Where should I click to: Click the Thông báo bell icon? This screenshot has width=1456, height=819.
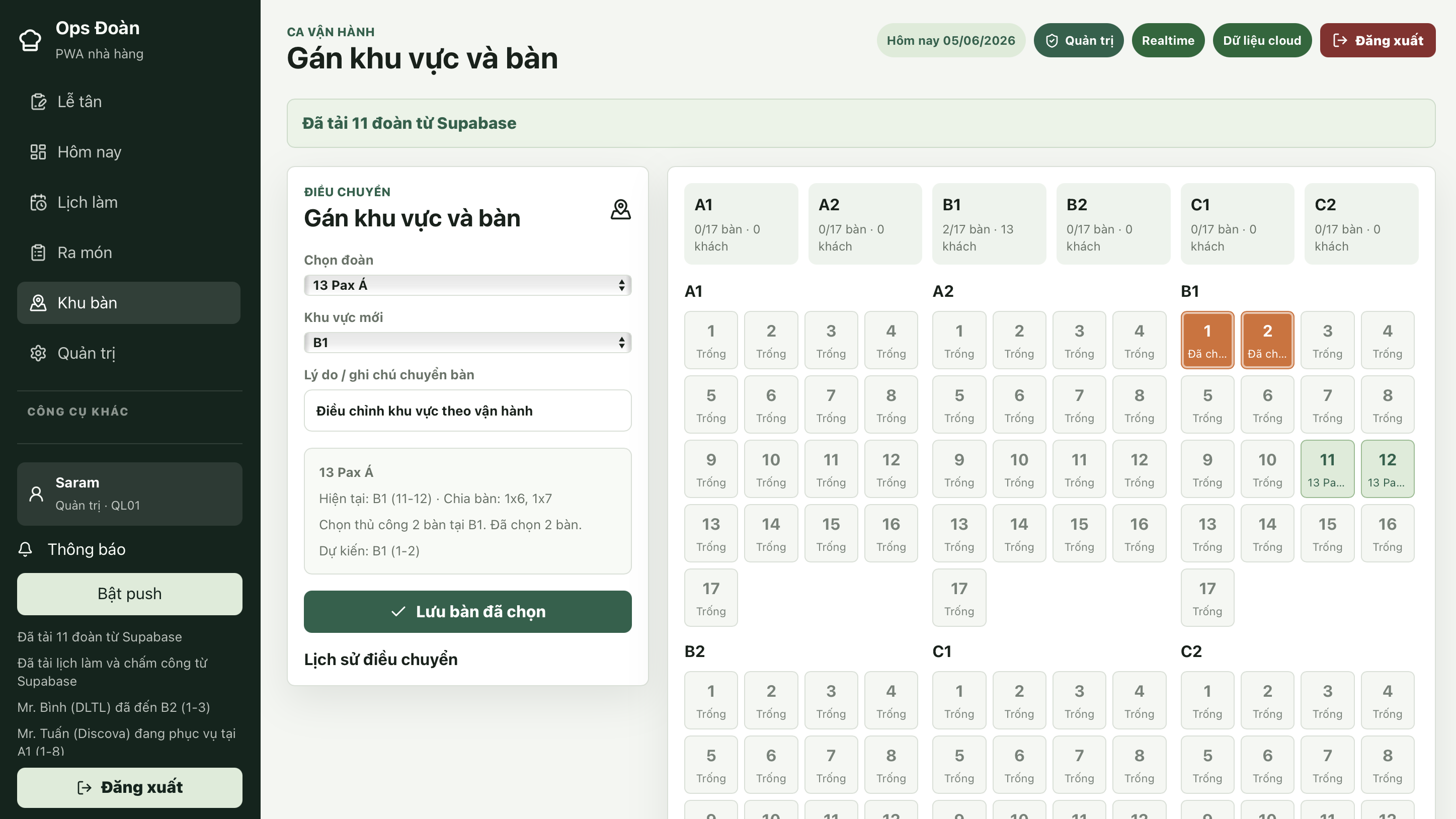[26, 549]
